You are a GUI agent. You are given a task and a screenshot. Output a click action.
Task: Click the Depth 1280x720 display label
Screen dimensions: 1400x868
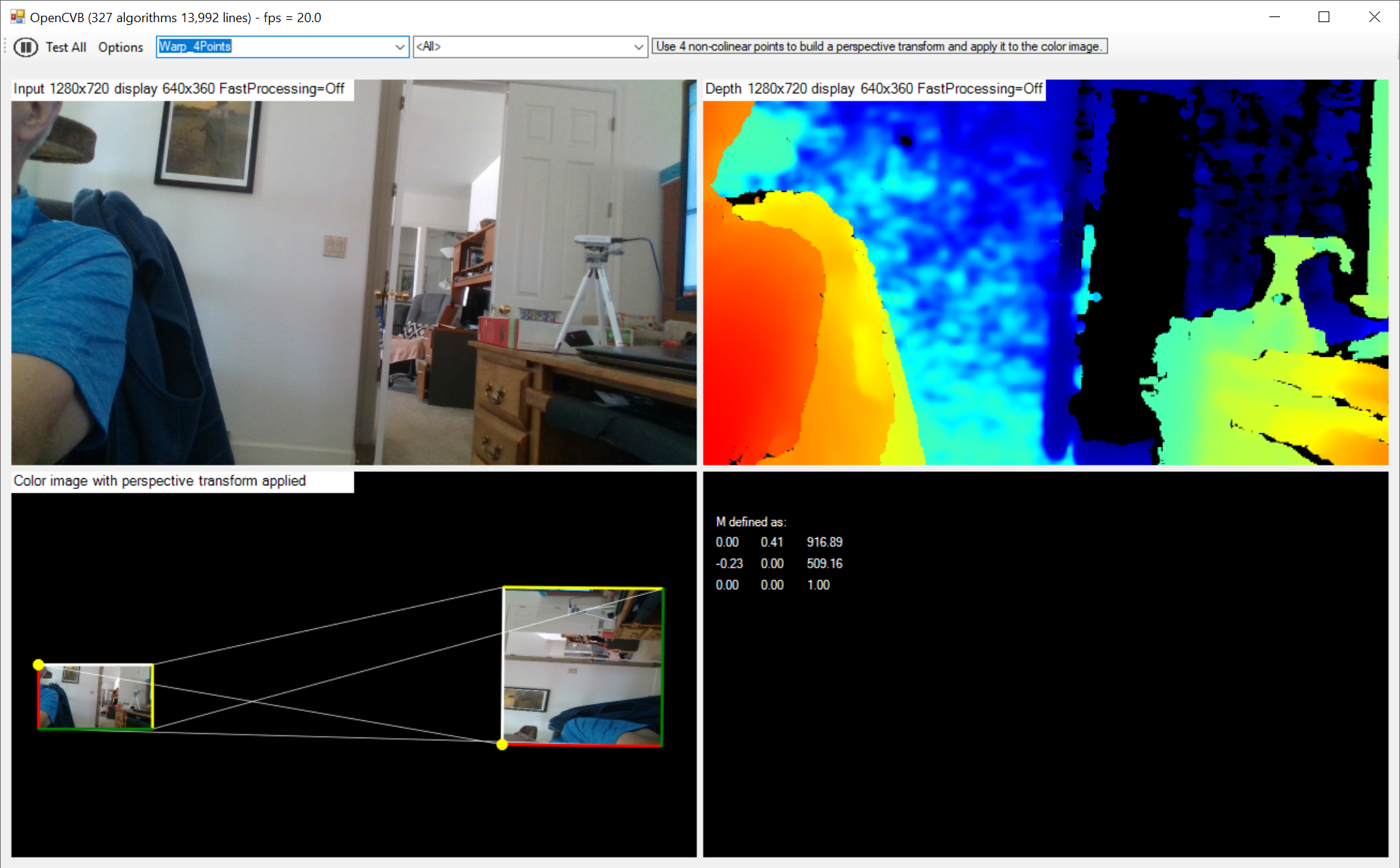873,89
